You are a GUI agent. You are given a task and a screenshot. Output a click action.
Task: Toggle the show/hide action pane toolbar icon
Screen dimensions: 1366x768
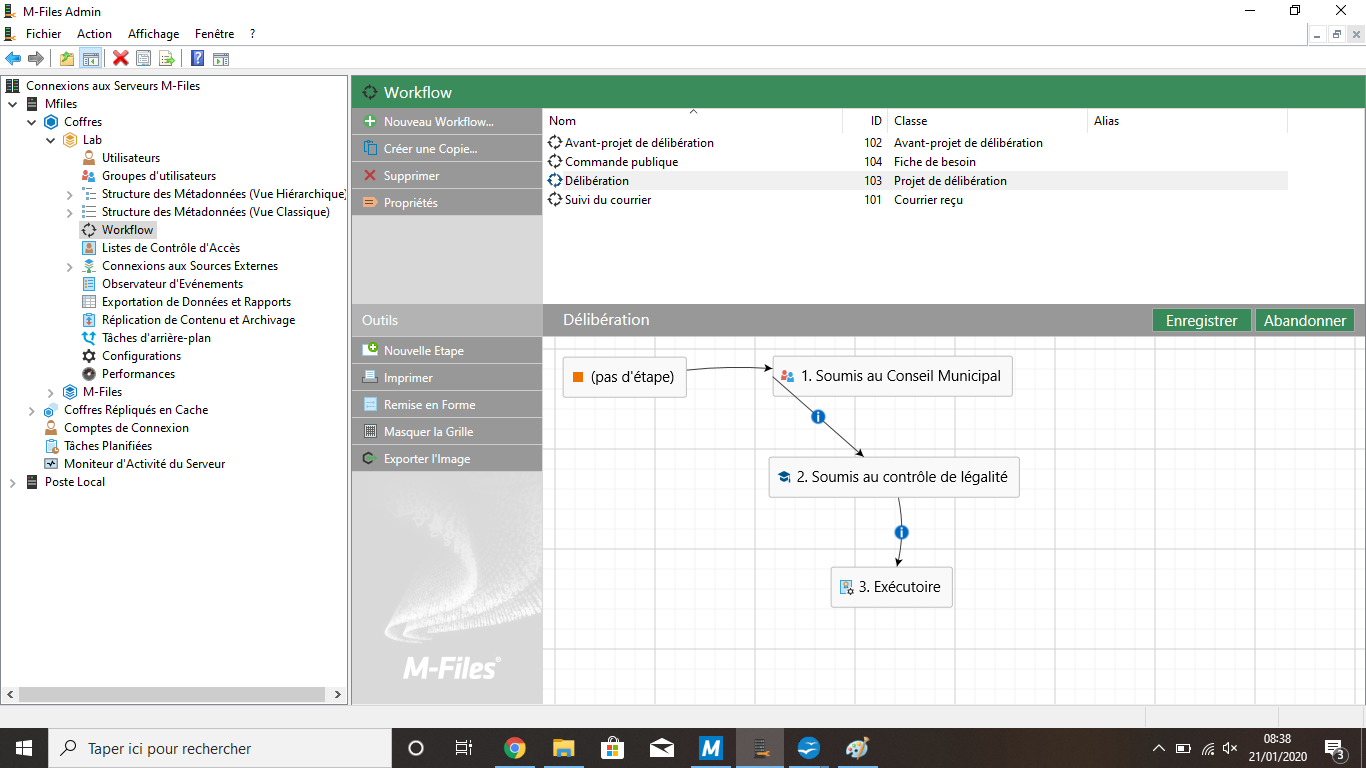221,59
